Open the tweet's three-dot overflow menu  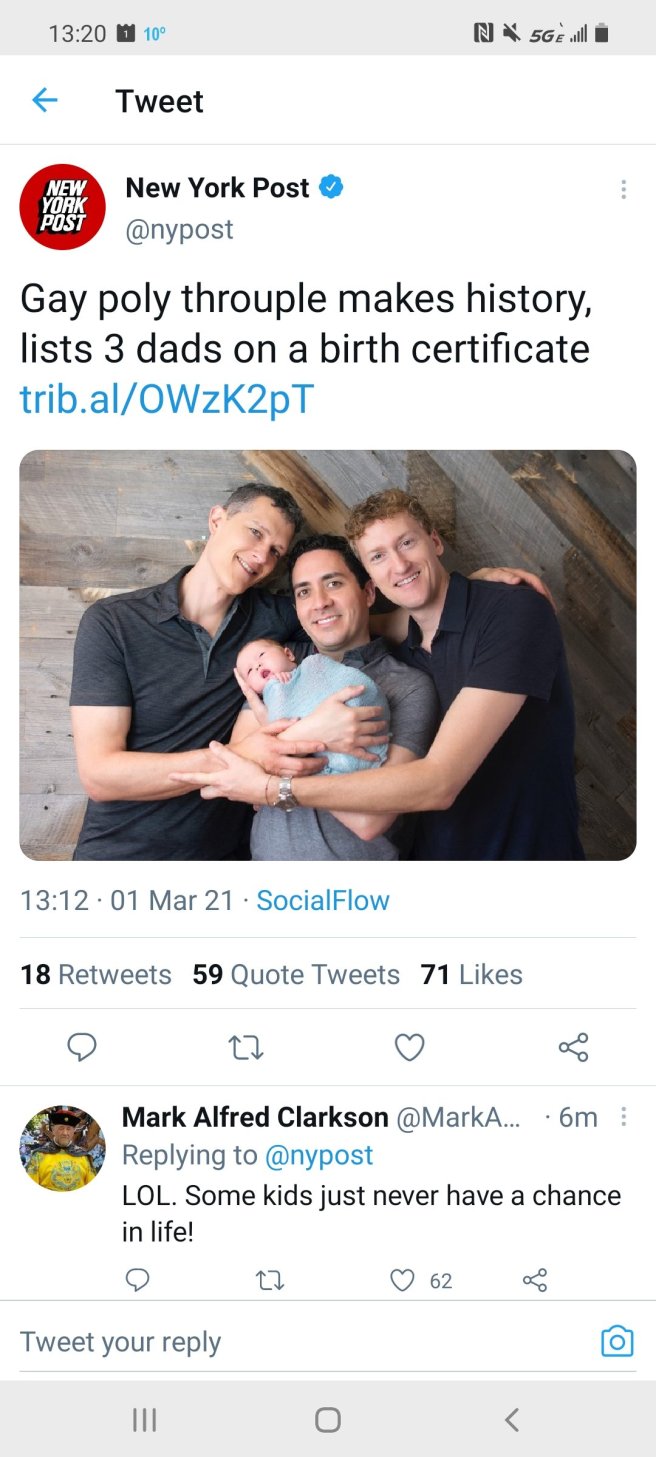[x=624, y=189]
